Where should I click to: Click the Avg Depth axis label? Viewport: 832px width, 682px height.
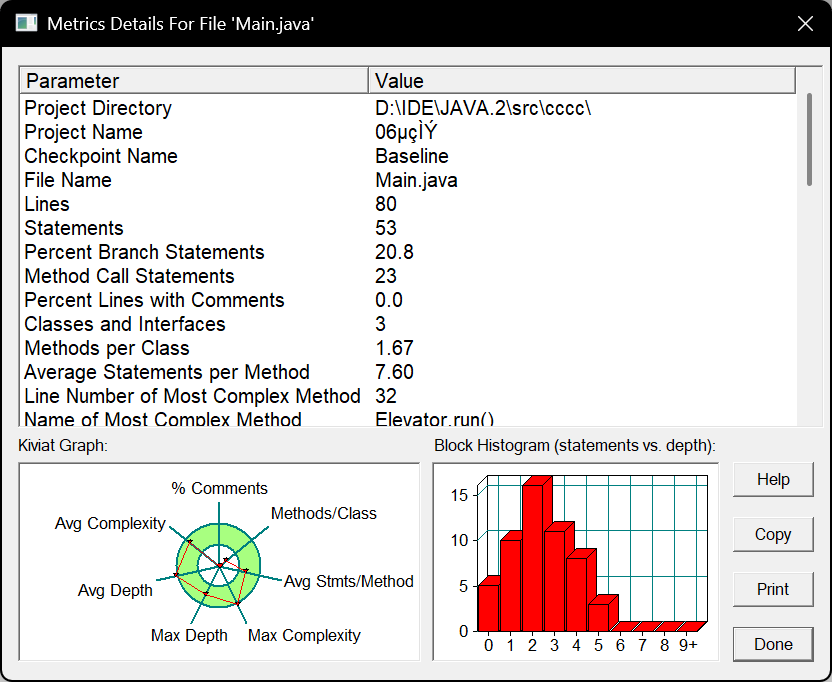click(115, 590)
